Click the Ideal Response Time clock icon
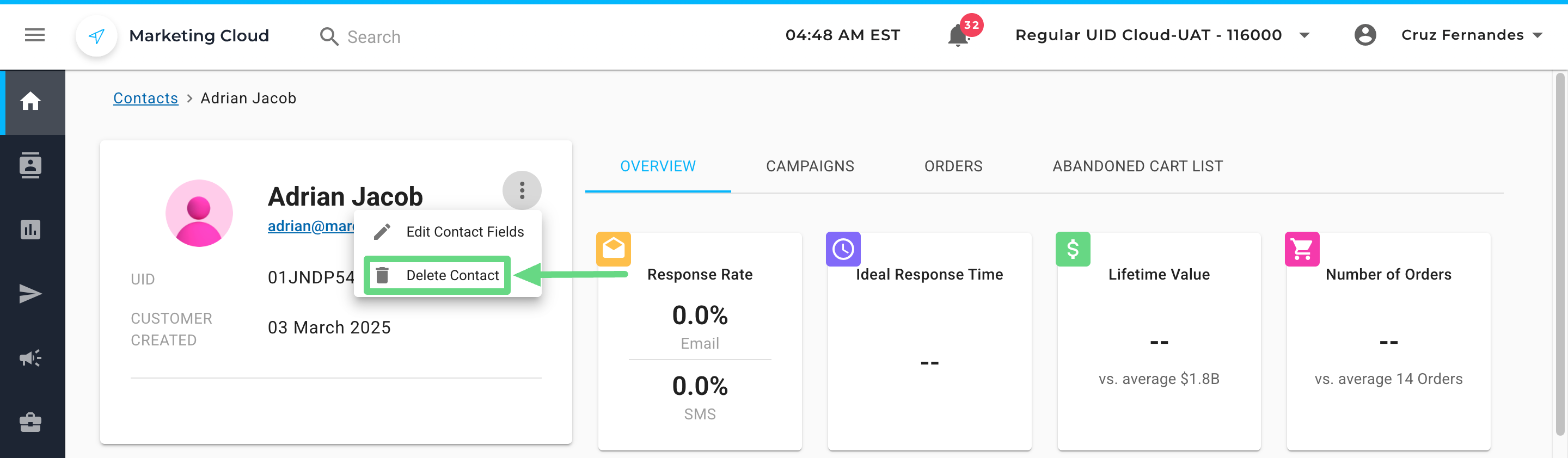 tap(843, 249)
